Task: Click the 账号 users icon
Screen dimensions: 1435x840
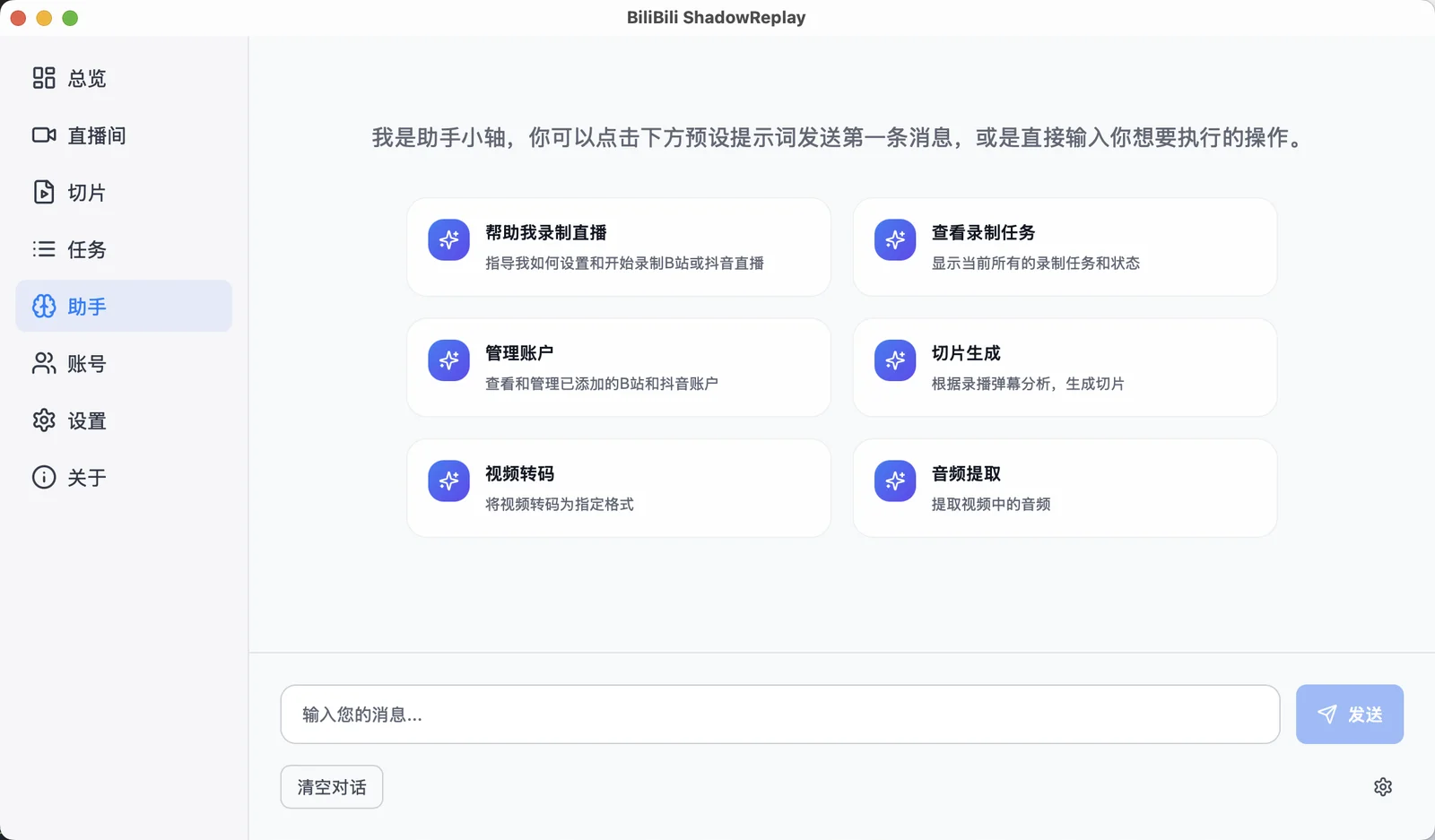Action: [44, 363]
